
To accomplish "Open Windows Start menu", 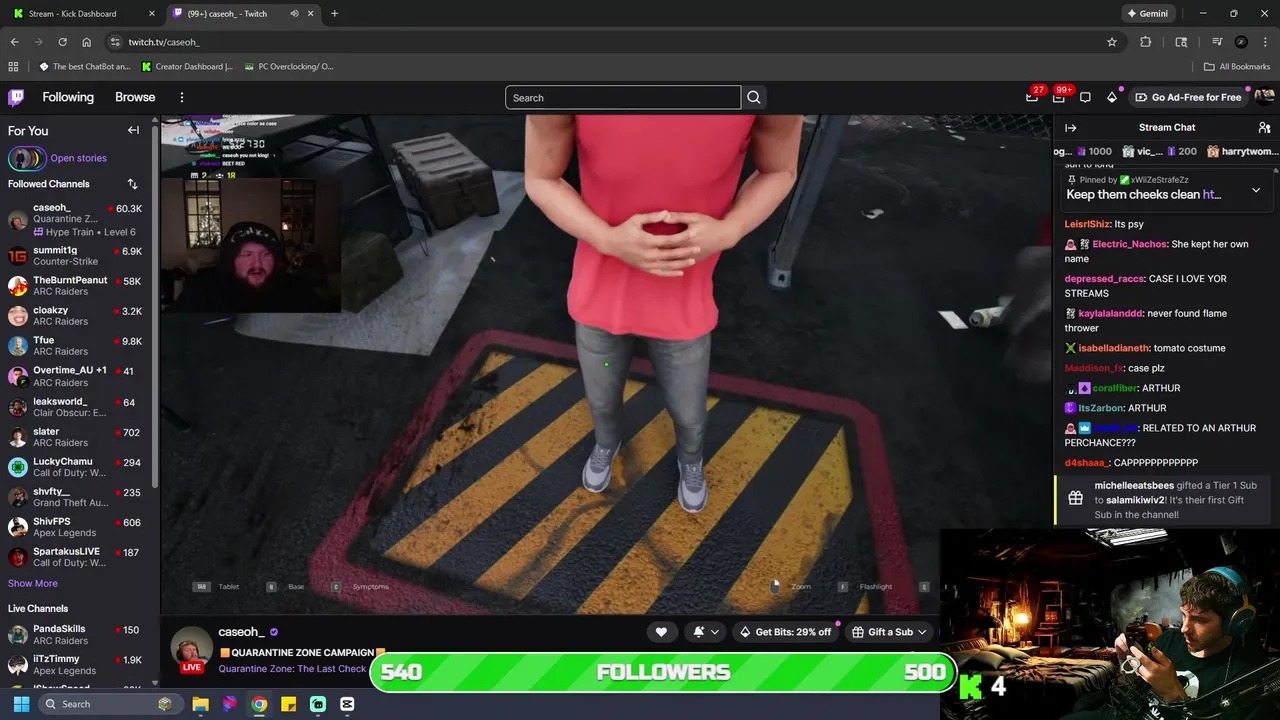I will pyautogui.click(x=21, y=704).
